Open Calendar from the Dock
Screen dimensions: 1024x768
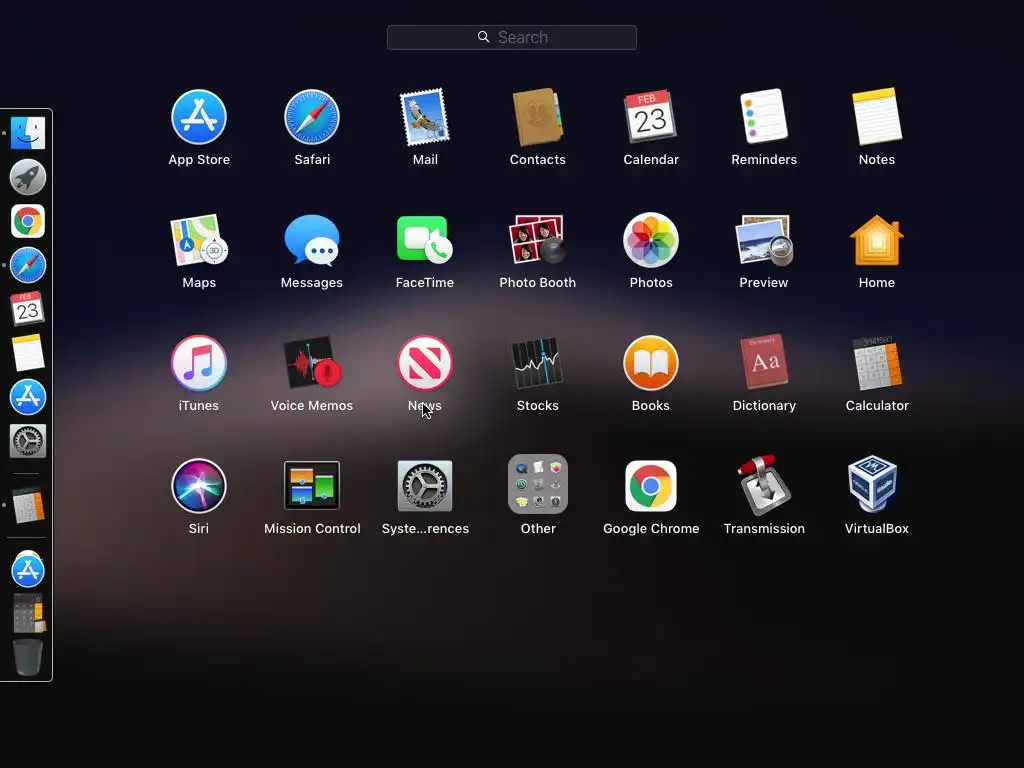click(x=27, y=309)
